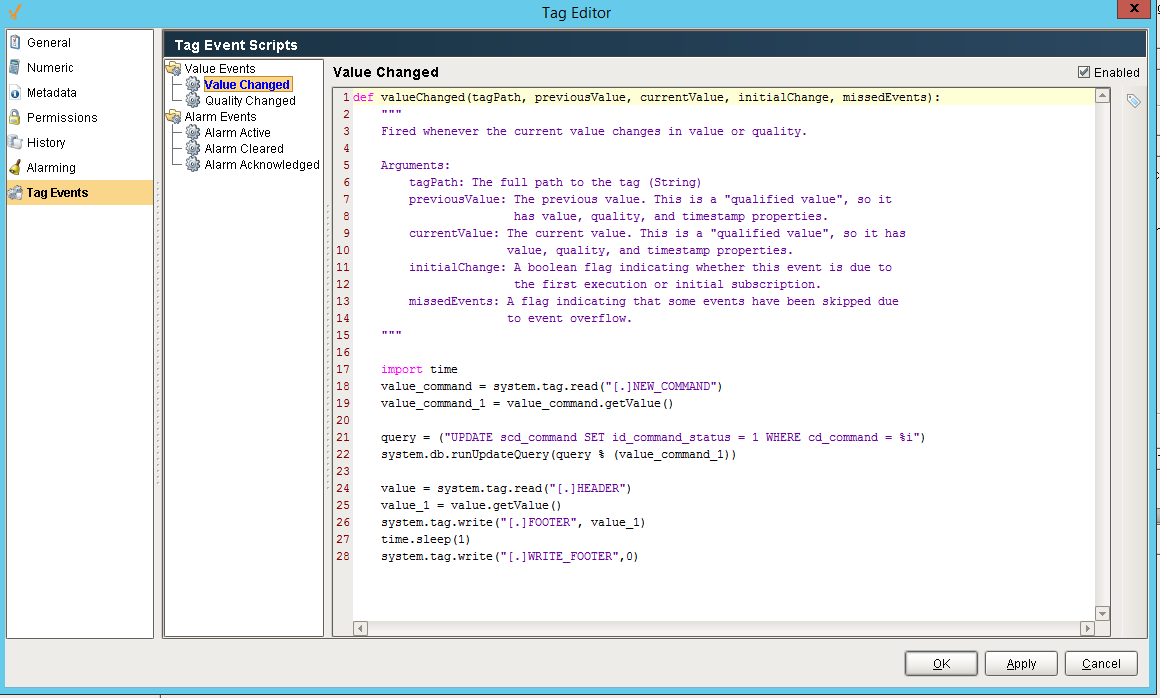Select the Alarming tab label
The height and width of the screenshot is (698, 1160).
click(x=51, y=168)
